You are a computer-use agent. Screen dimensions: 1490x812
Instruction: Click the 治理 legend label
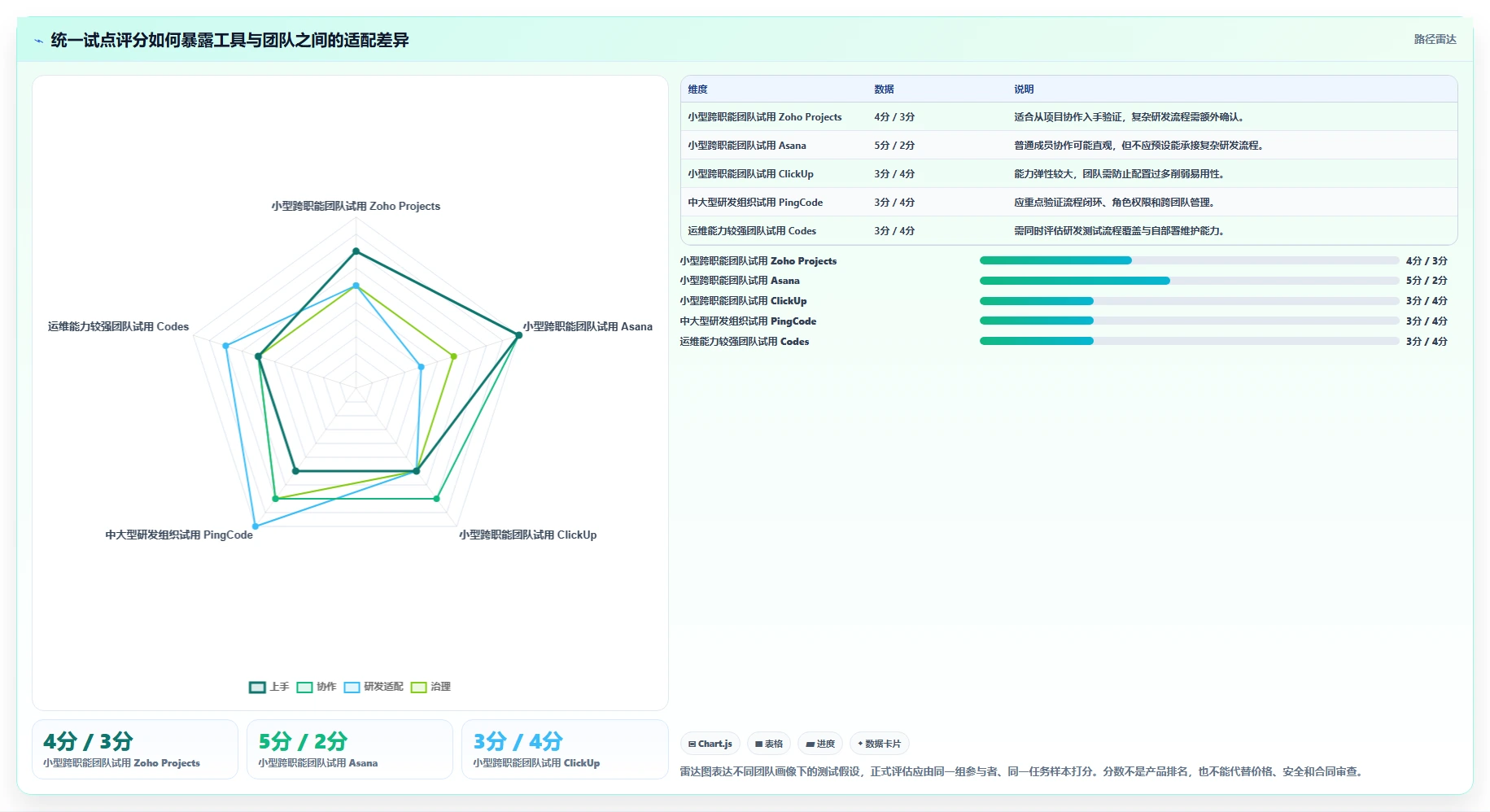tap(440, 687)
